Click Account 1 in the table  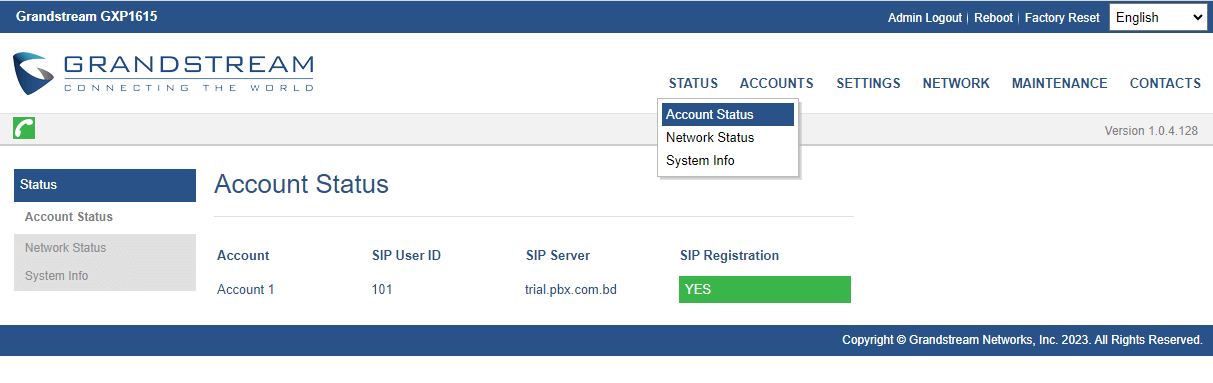[246, 290]
